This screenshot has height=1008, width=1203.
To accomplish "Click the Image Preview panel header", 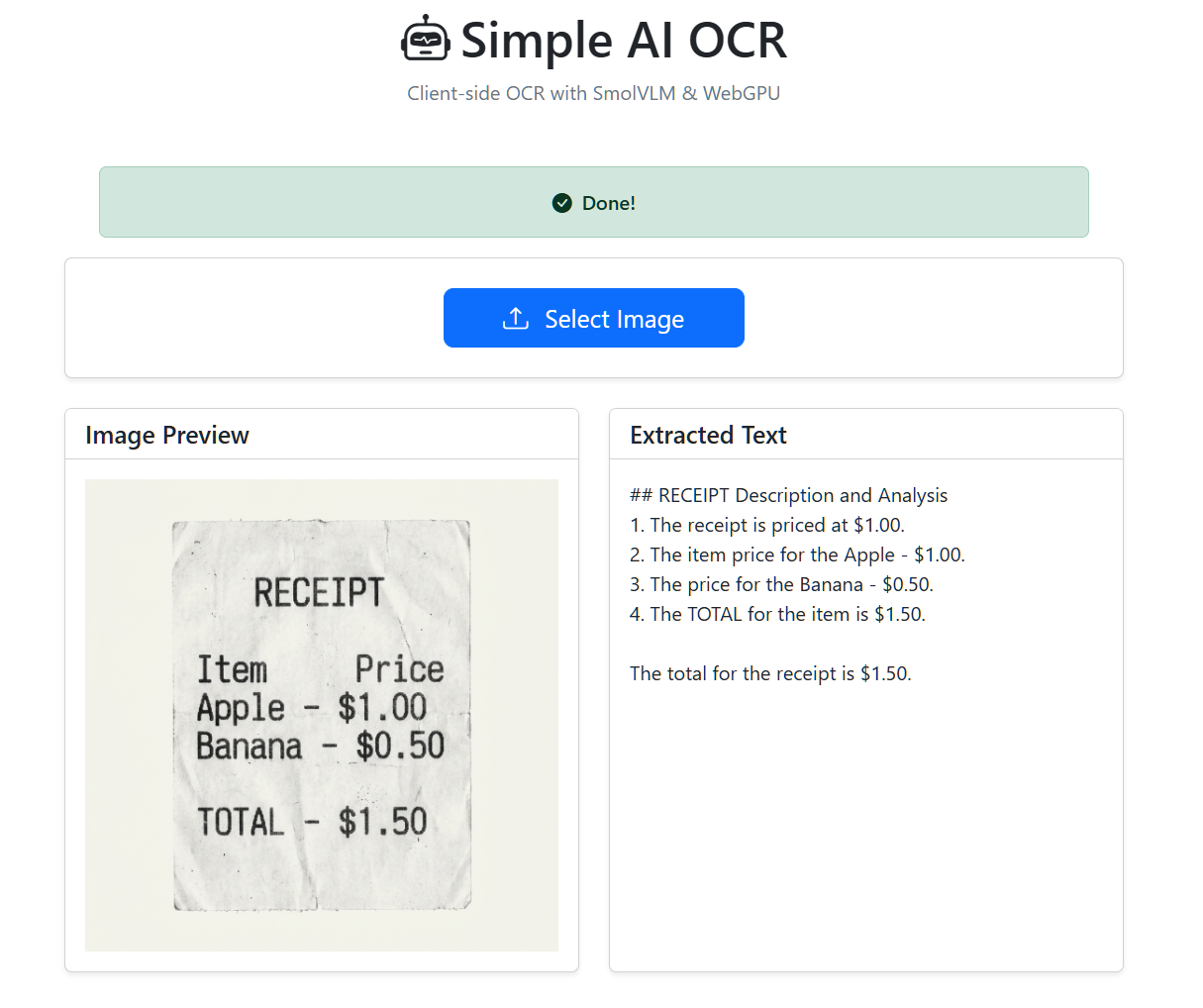I will [322, 435].
